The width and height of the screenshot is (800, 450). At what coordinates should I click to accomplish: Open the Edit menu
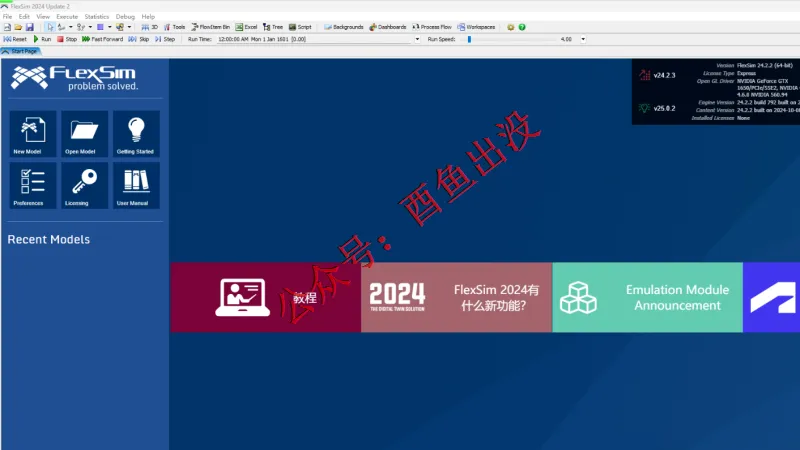(24, 17)
